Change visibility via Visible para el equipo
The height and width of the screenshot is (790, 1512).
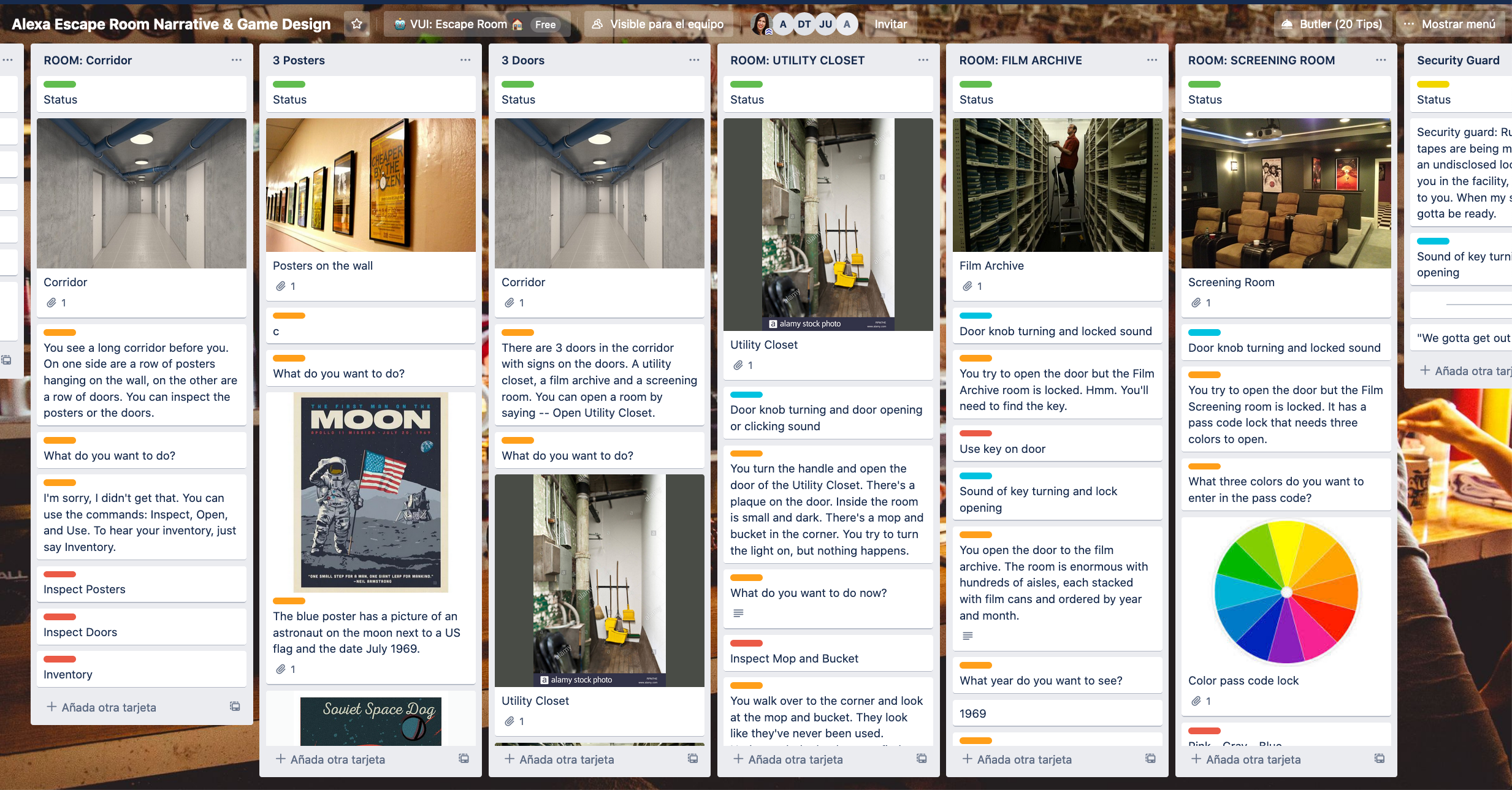659,24
